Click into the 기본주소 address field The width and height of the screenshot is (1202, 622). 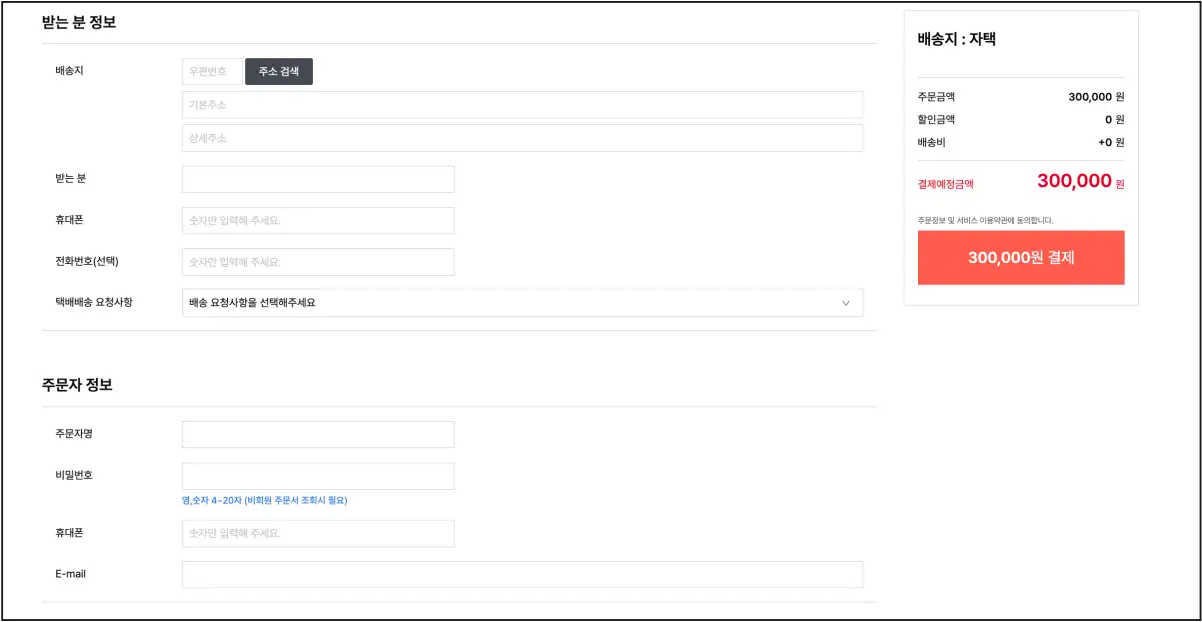tap(522, 105)
